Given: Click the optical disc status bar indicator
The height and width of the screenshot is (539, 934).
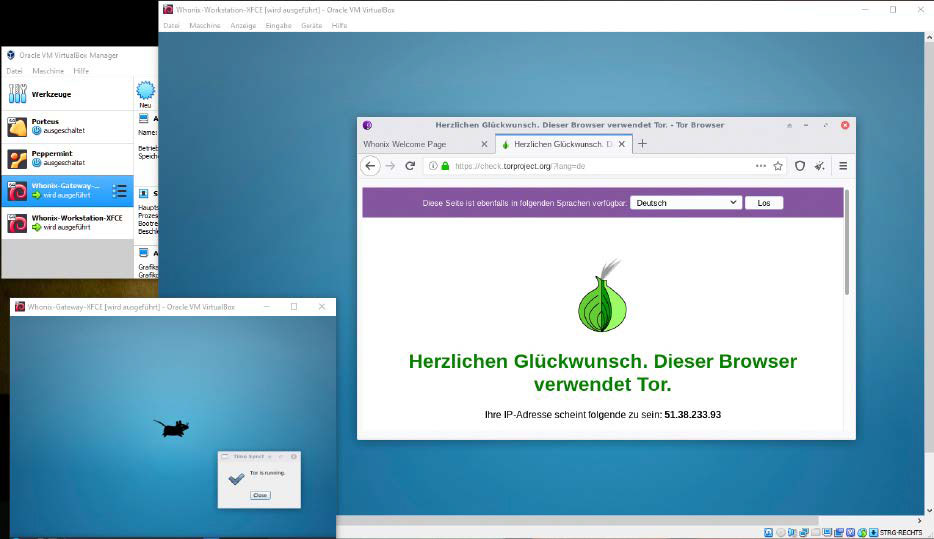Looking at the screenshot, I should [x=780, y=532].
